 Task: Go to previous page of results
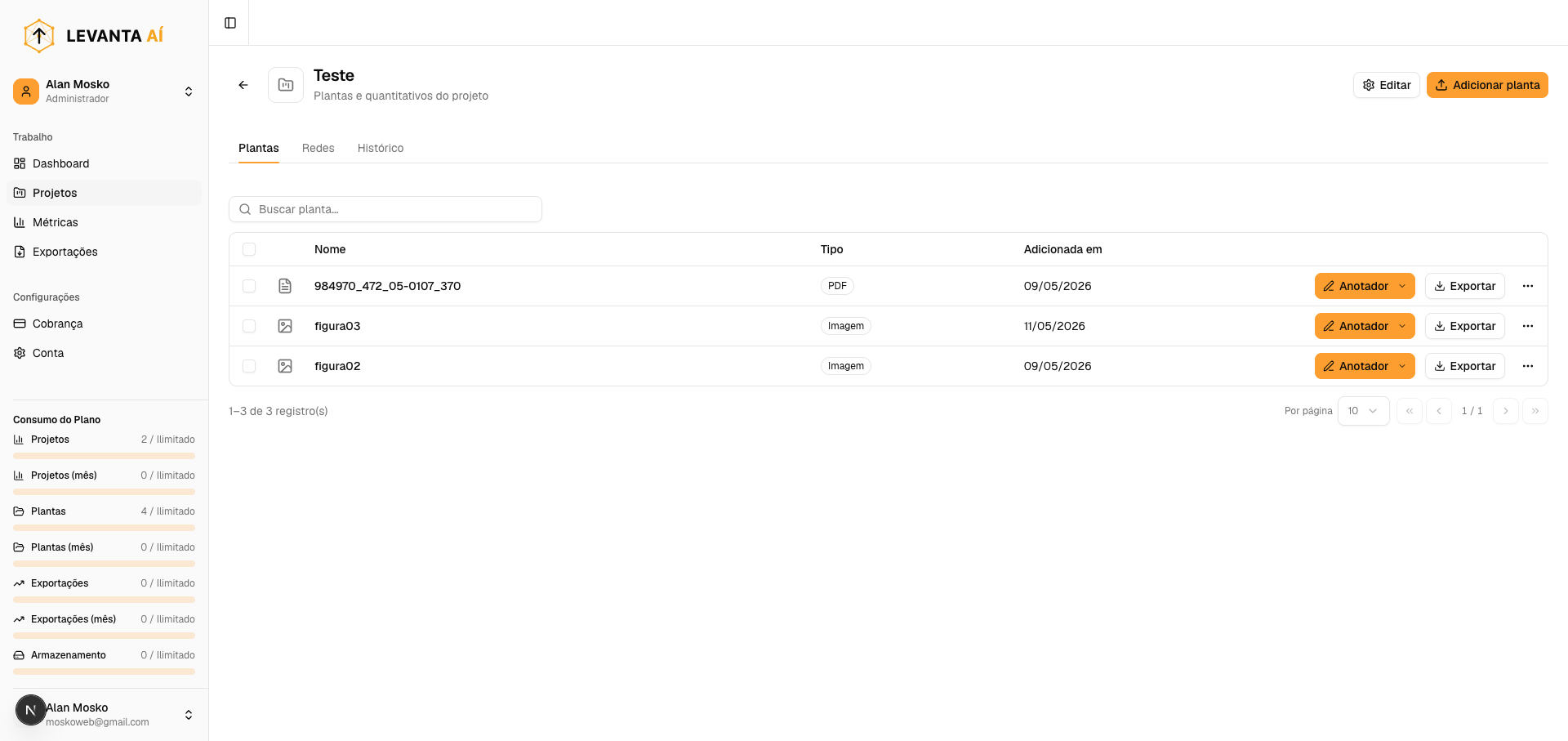(1439, 411)
